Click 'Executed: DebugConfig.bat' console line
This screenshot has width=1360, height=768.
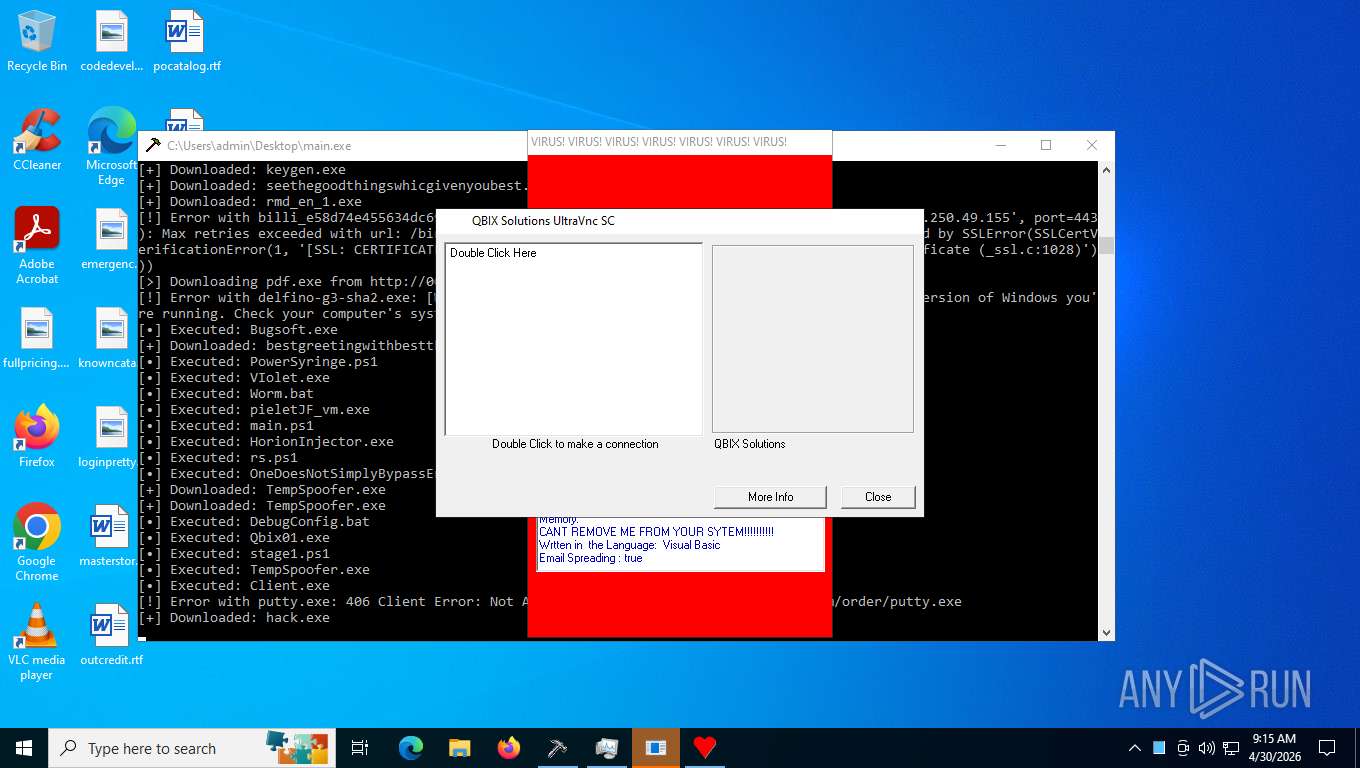pyautogui.click(x=254, y=522)
